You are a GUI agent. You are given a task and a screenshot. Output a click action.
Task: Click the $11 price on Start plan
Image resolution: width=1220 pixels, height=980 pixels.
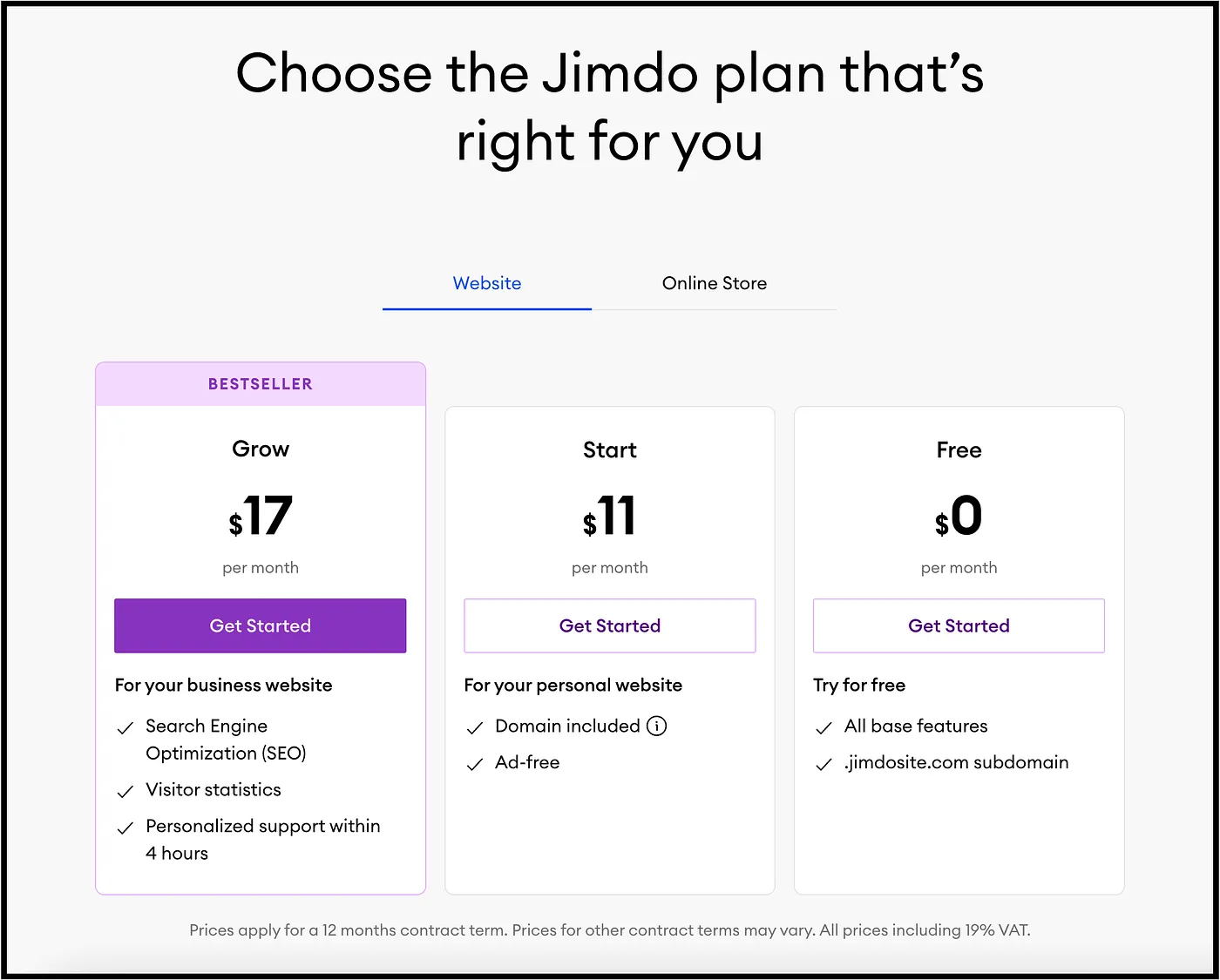click(x=610, y=516)
